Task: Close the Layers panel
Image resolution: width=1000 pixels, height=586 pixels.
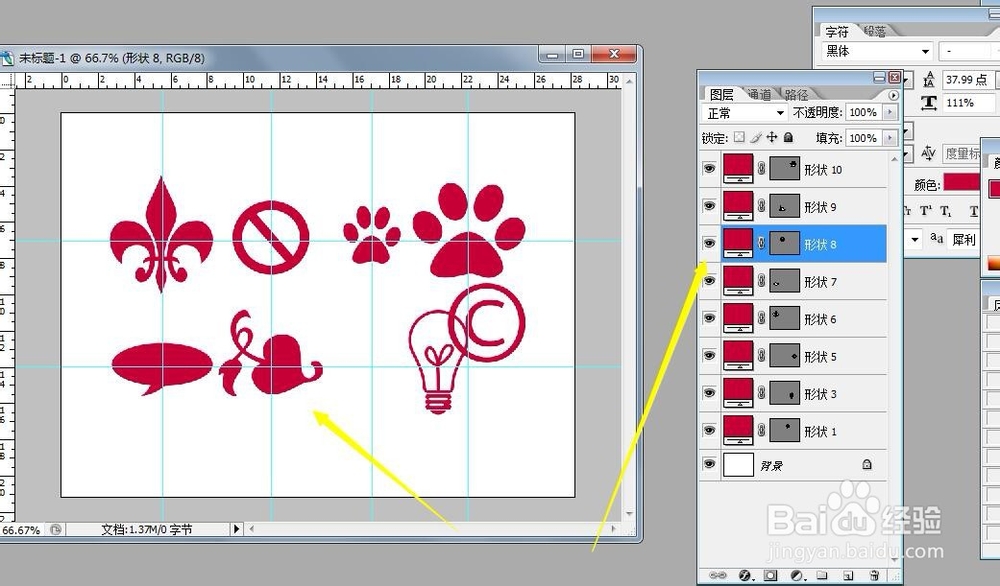Action: pyautogui.click(x=894, y=77)
